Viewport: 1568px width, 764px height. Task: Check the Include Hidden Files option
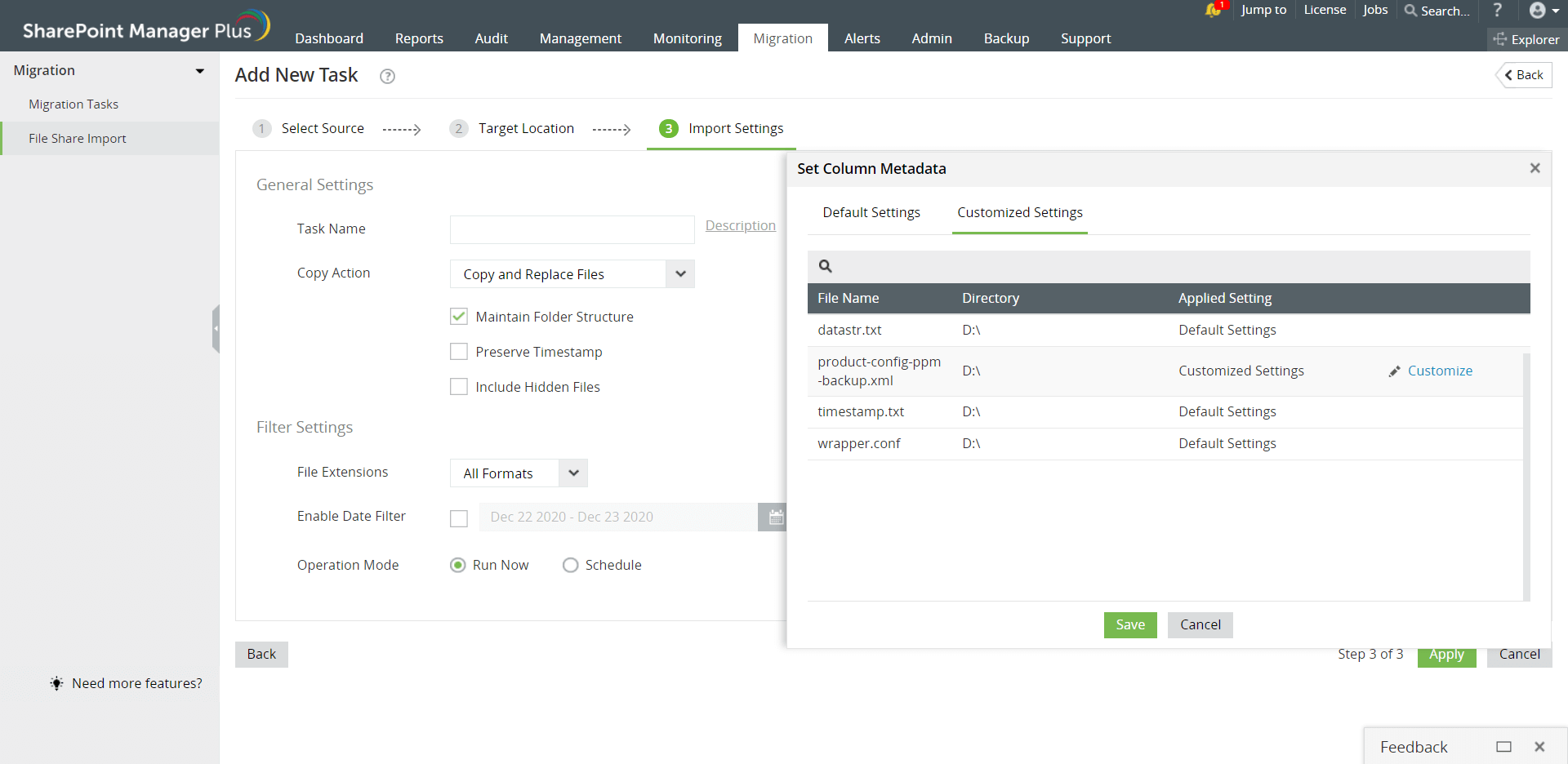459,387
